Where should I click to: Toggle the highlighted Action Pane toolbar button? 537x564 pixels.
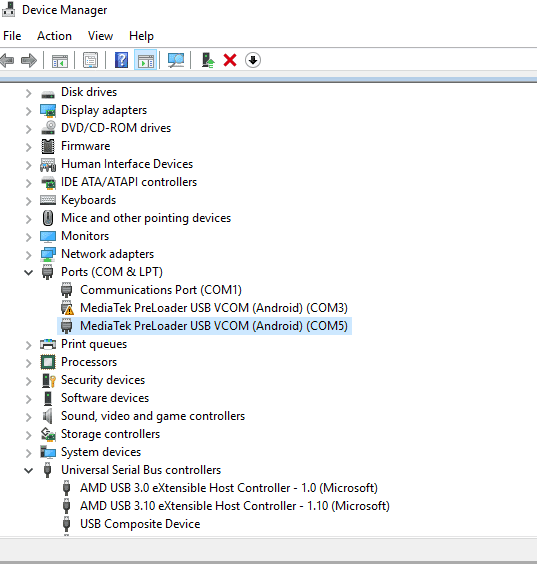[145, 60]
